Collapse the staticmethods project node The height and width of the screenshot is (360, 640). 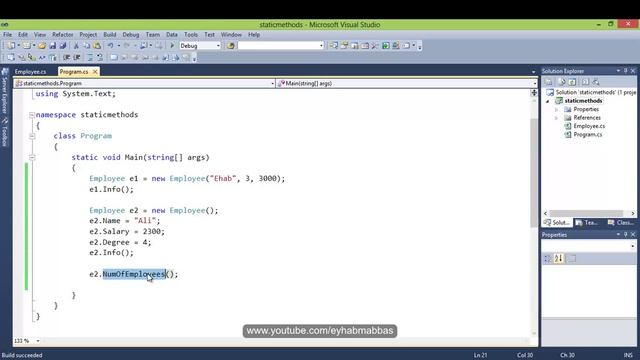[x=548, y=101]
